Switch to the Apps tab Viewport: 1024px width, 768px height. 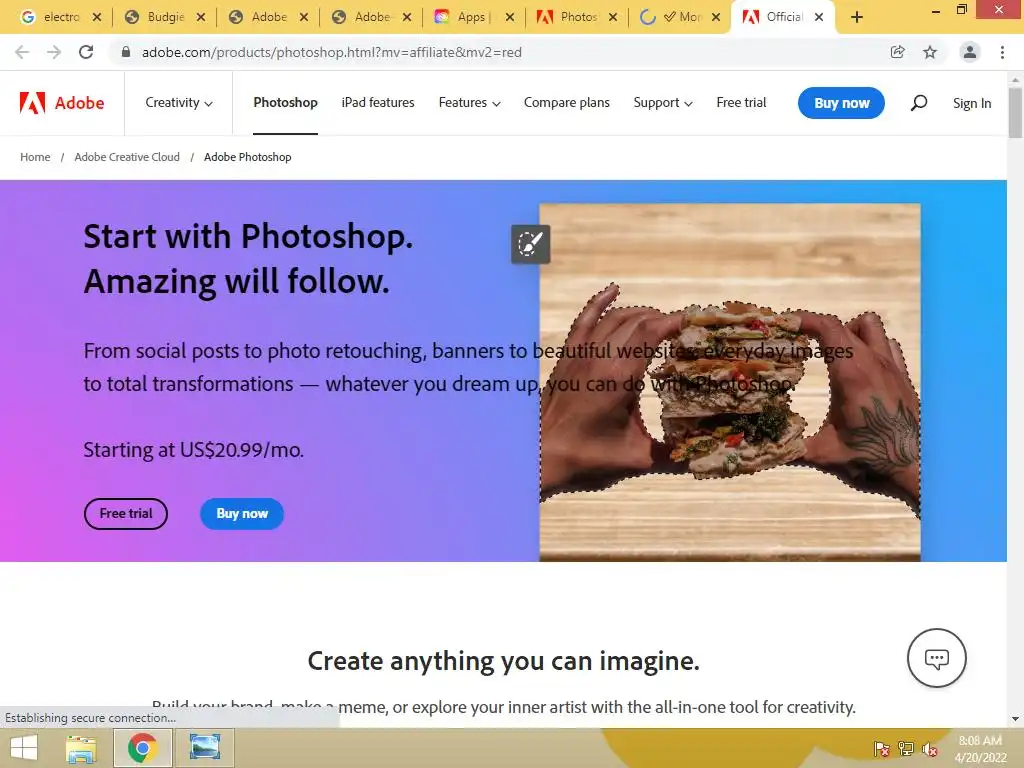tap(472, 18)
